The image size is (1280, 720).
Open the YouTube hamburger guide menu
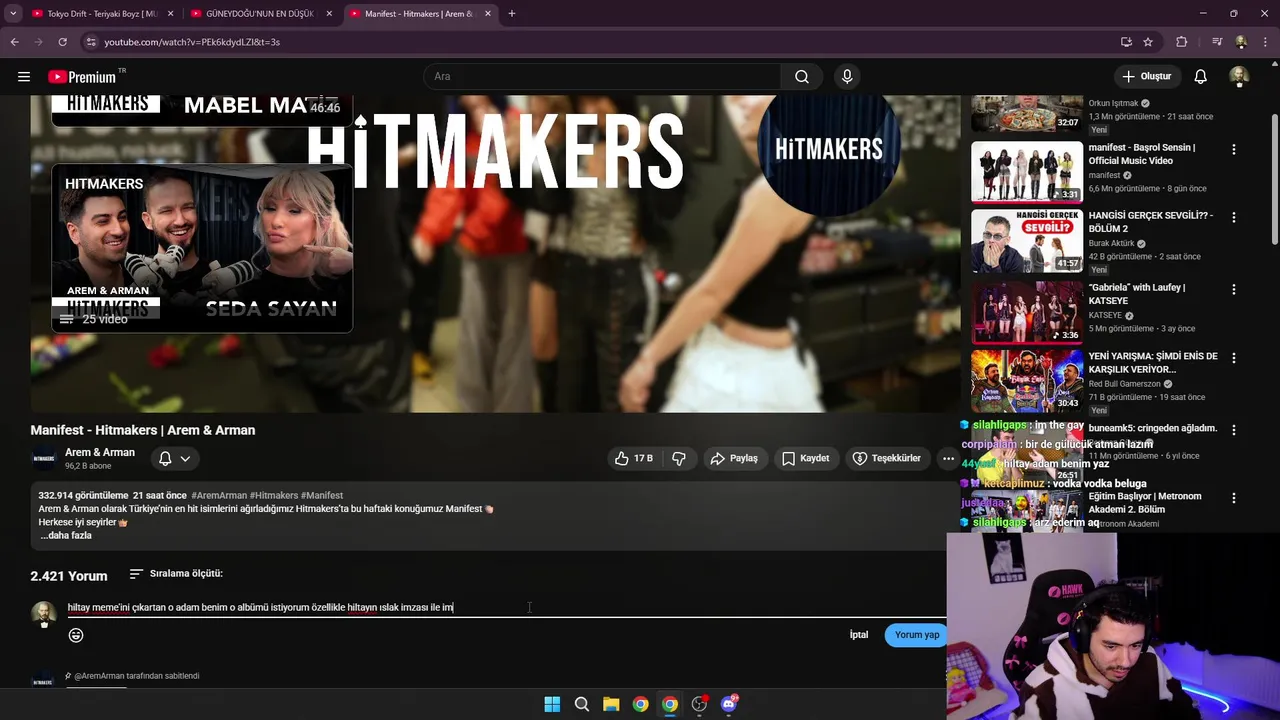point(24,76)
